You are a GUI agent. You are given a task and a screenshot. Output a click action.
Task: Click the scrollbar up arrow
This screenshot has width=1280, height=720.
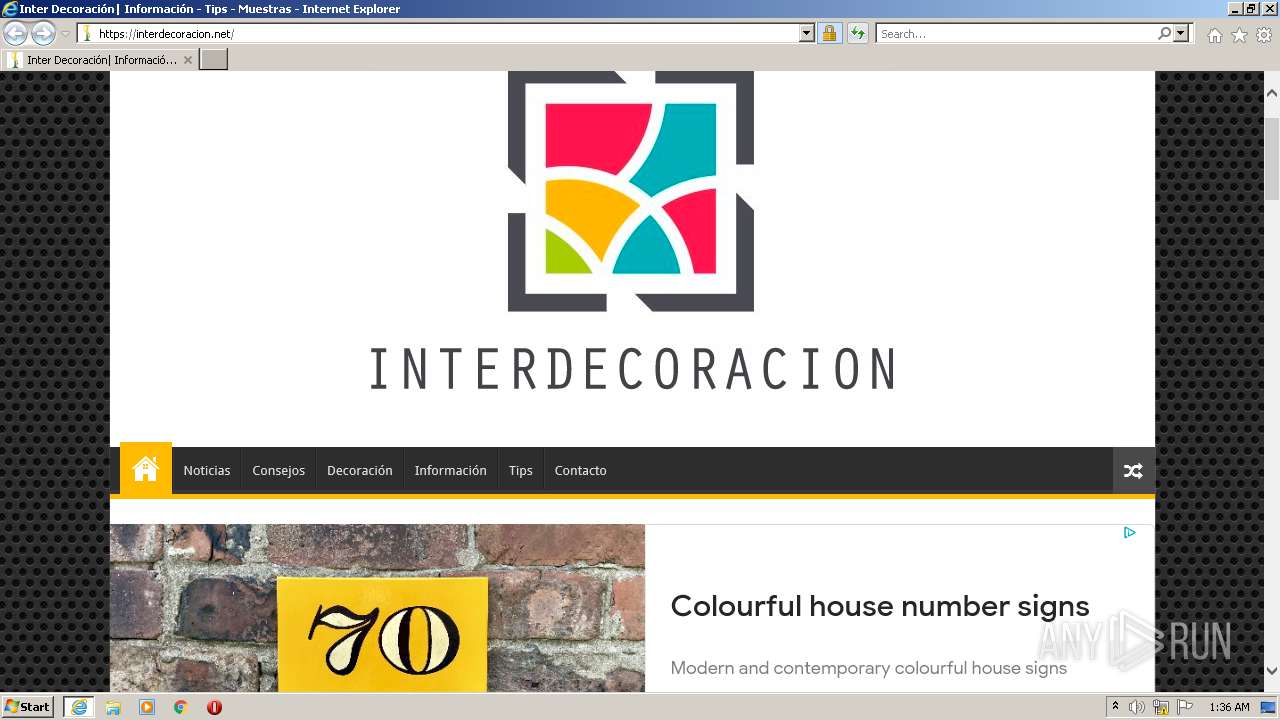(1272, 93)
